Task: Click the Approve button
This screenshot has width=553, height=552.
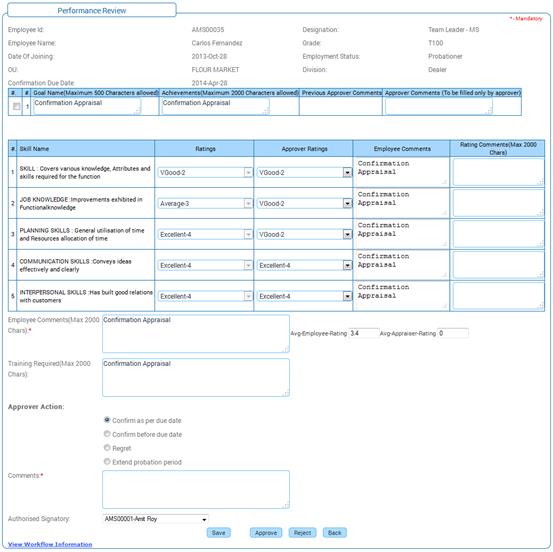Action: [266, 533]
